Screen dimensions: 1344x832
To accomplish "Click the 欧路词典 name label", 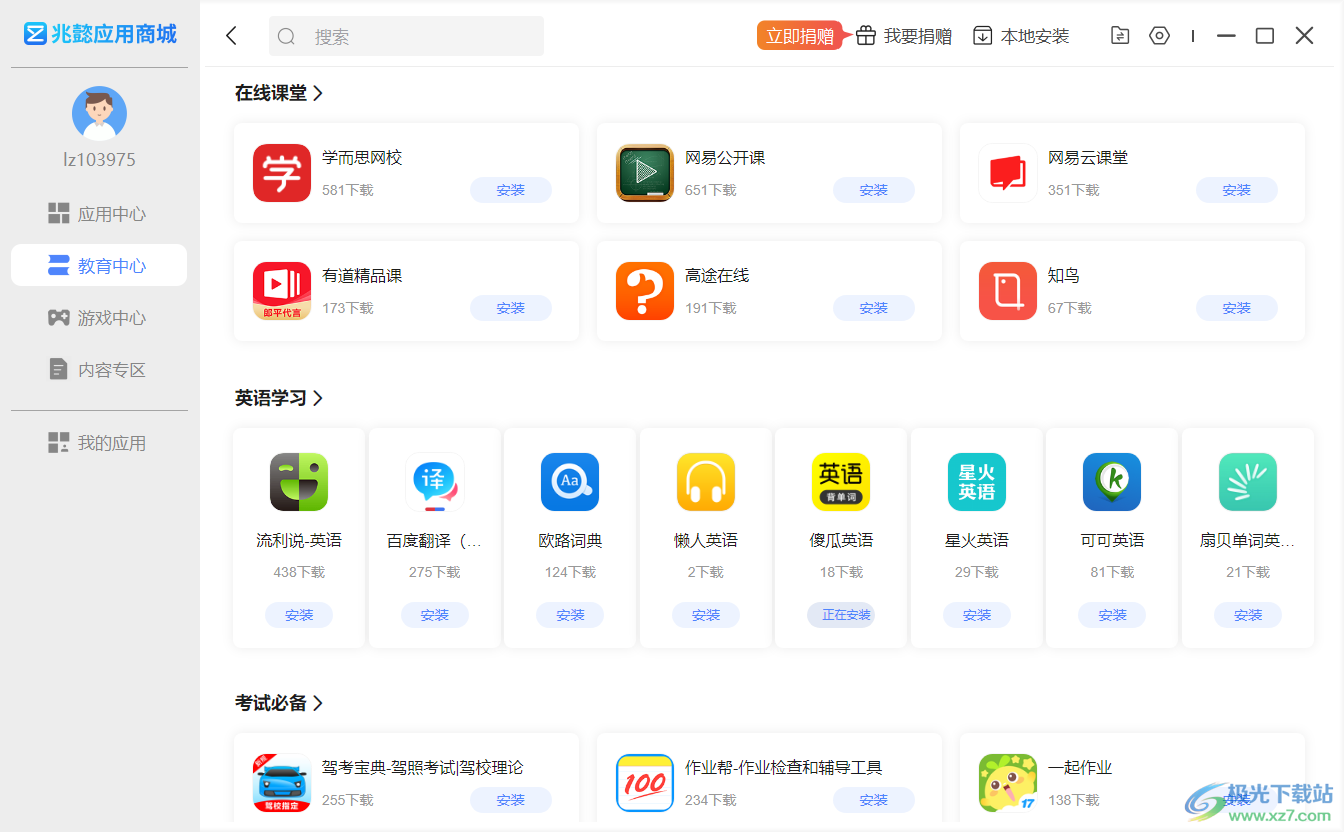I will click(570, 541).
